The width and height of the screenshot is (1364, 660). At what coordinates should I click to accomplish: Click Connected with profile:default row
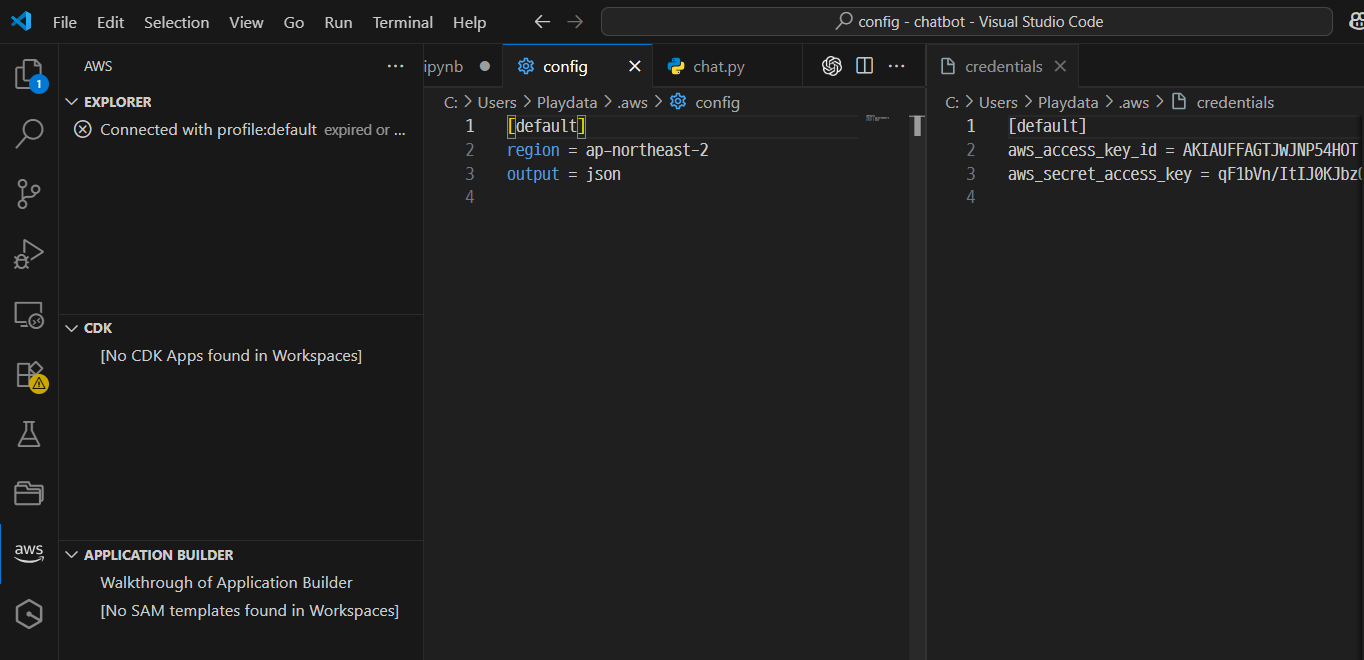click(241, 129)
